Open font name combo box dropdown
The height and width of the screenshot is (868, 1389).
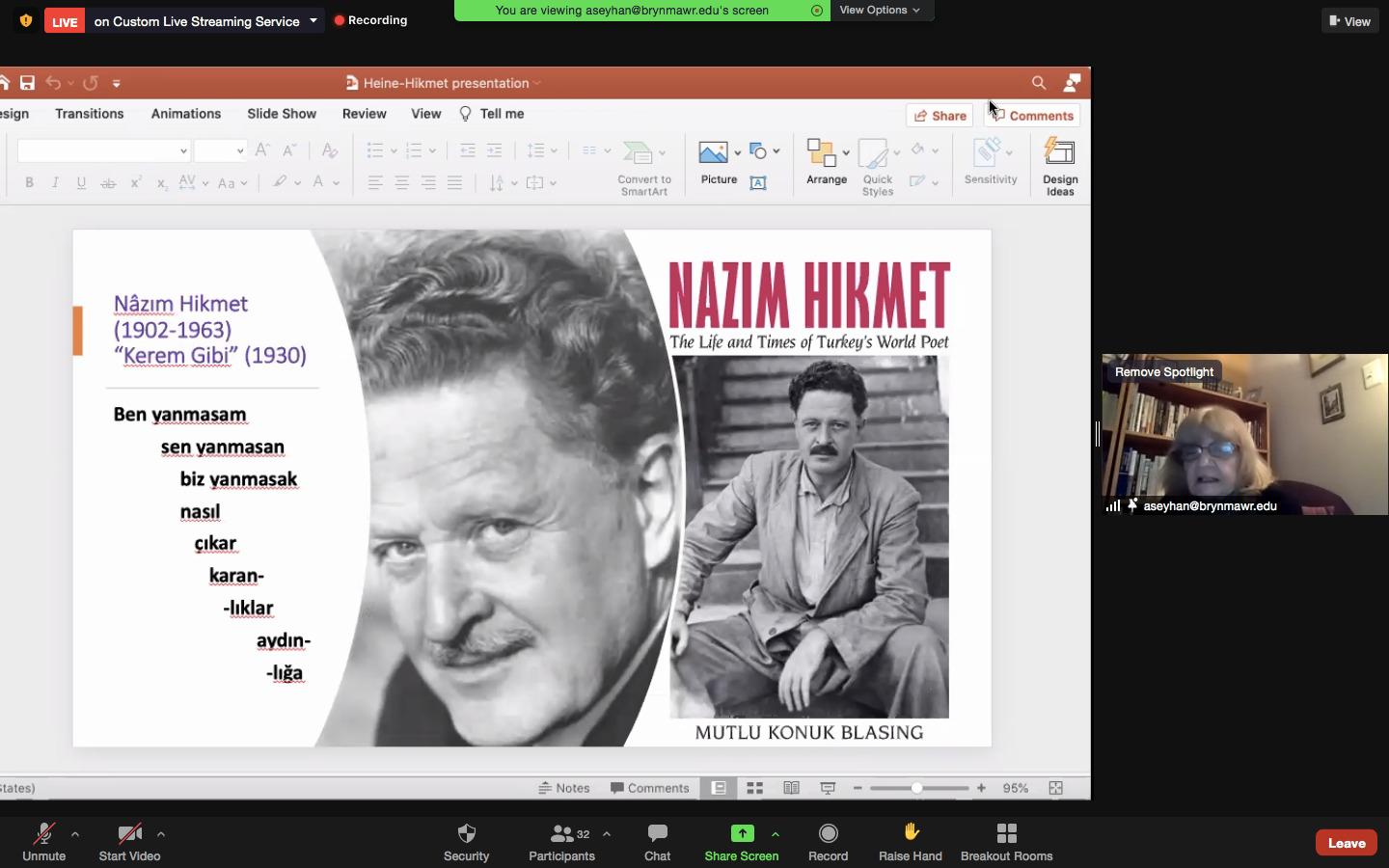click(x=183, y=150)
